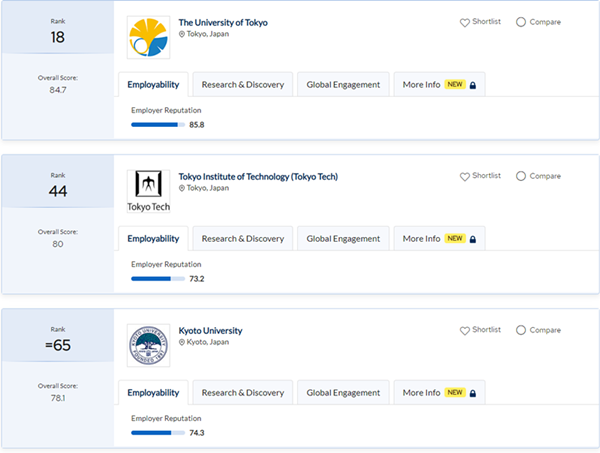This screenshot has width=600, height=453.
Task: Open More Info tab for Tokyo Tech
Action: click(x=439, y=239)
